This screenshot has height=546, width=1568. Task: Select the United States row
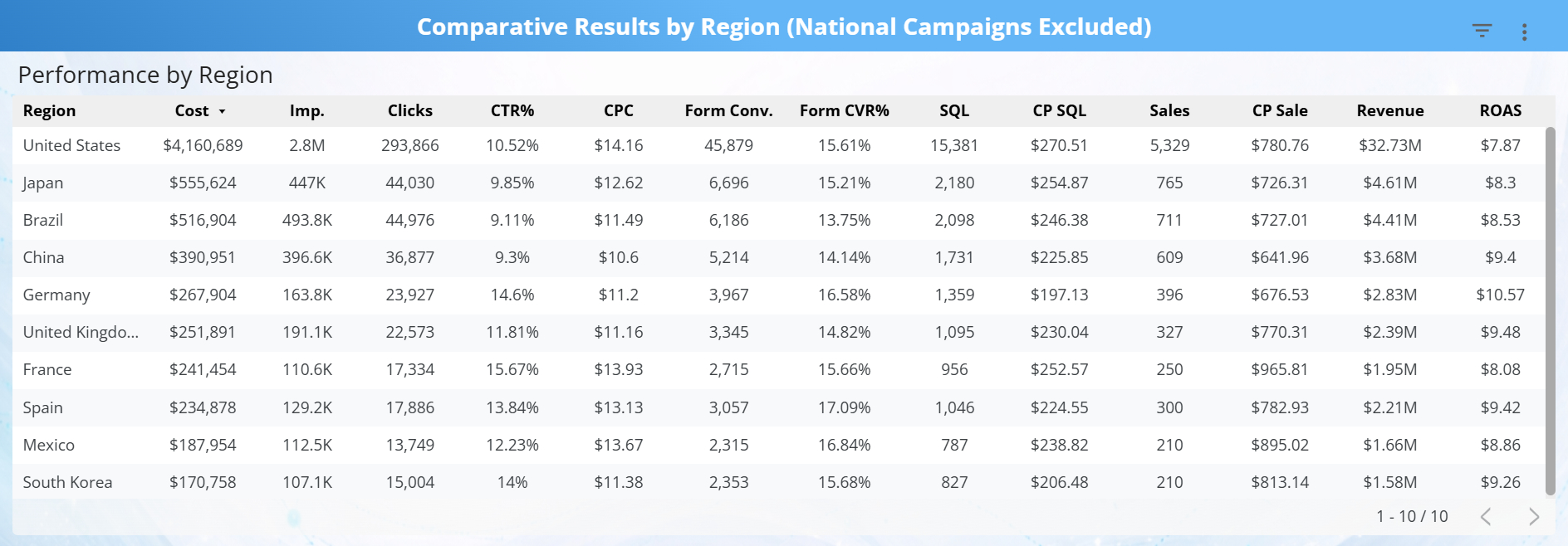coord(71,145)
